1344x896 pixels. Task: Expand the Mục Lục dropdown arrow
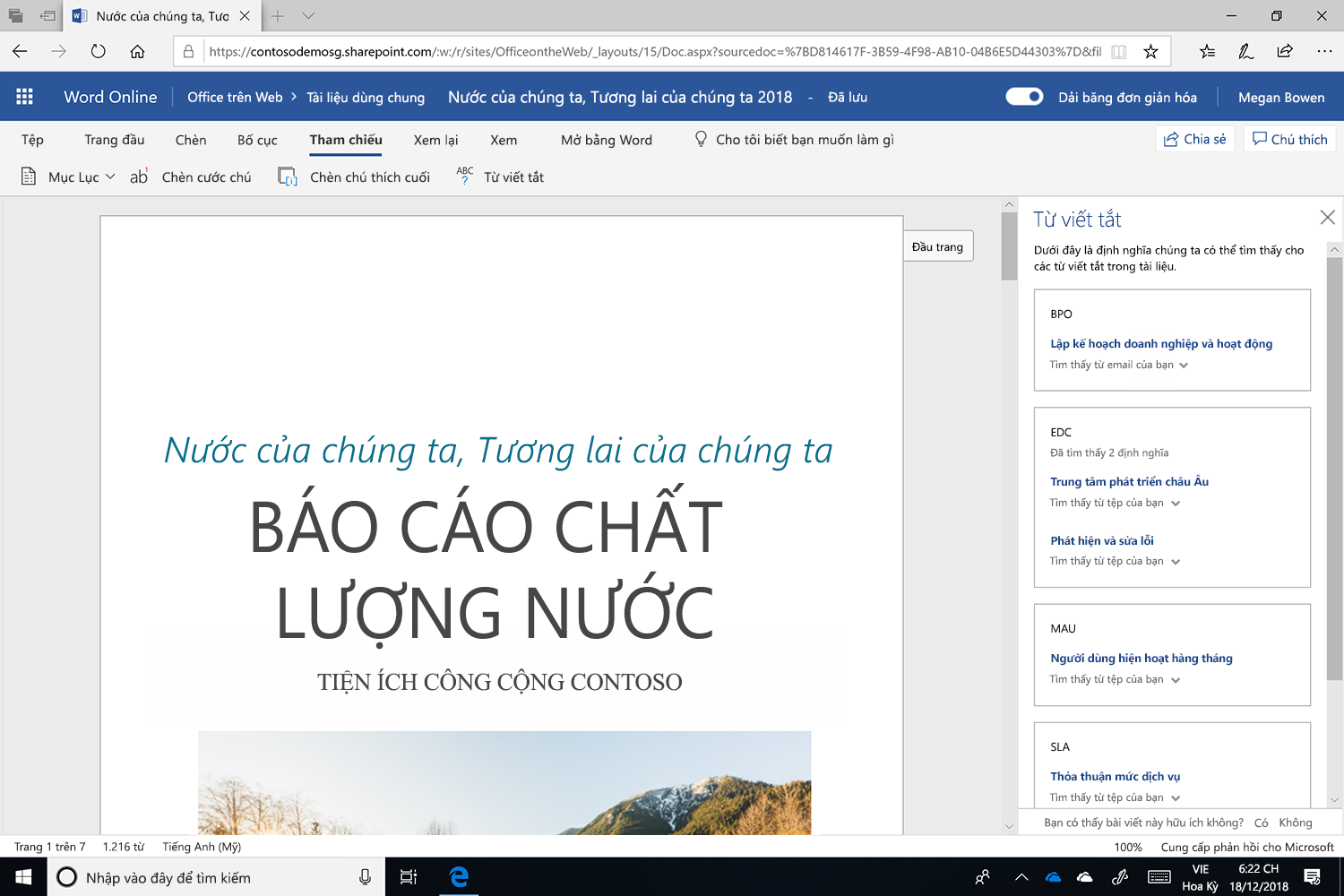[110, 177]
